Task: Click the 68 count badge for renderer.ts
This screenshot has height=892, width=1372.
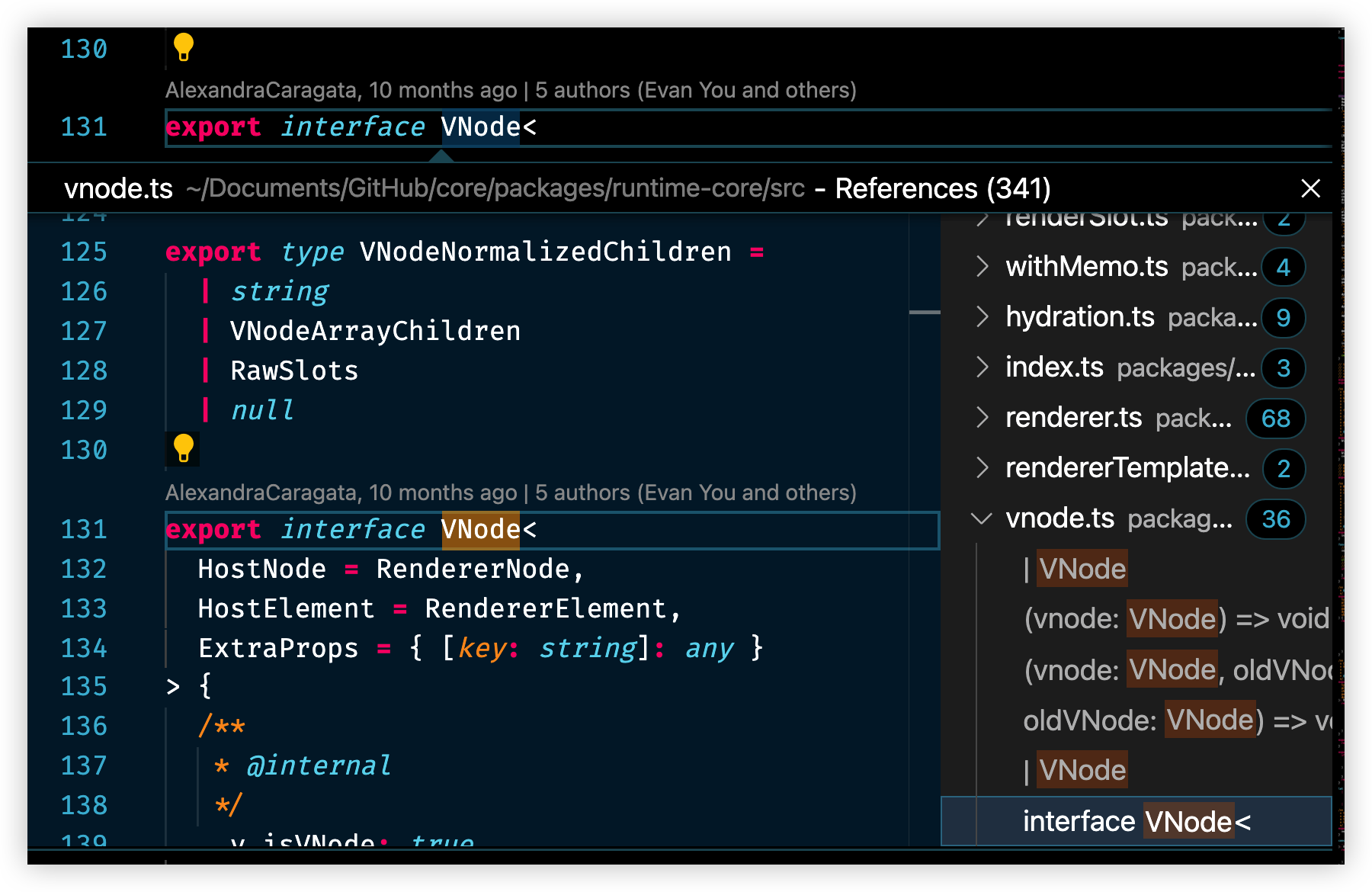Action: [x=1275, y=419]
